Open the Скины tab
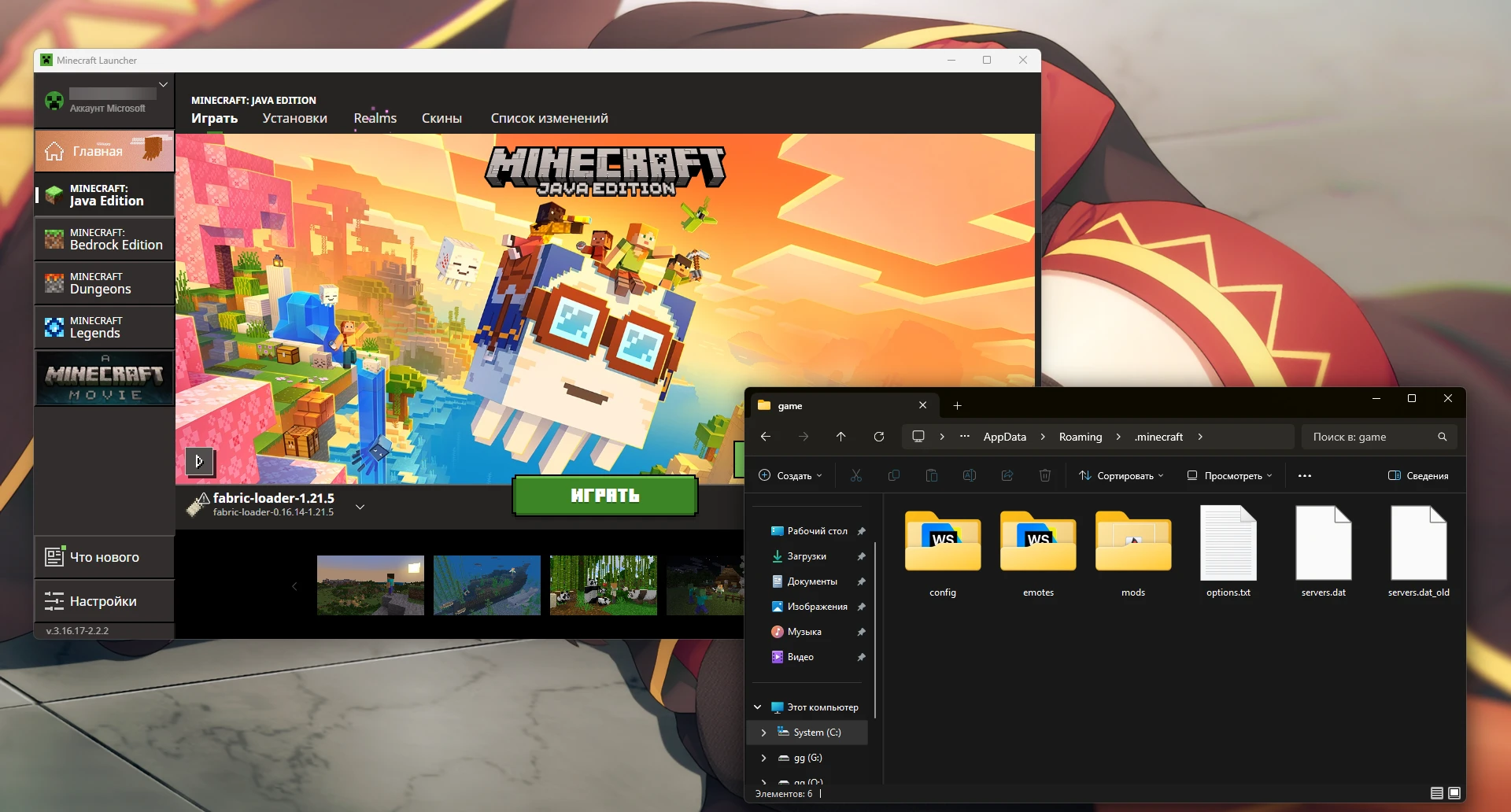Image resolution: width=1511 pixels, height=812 pixels. coord(441,118)
